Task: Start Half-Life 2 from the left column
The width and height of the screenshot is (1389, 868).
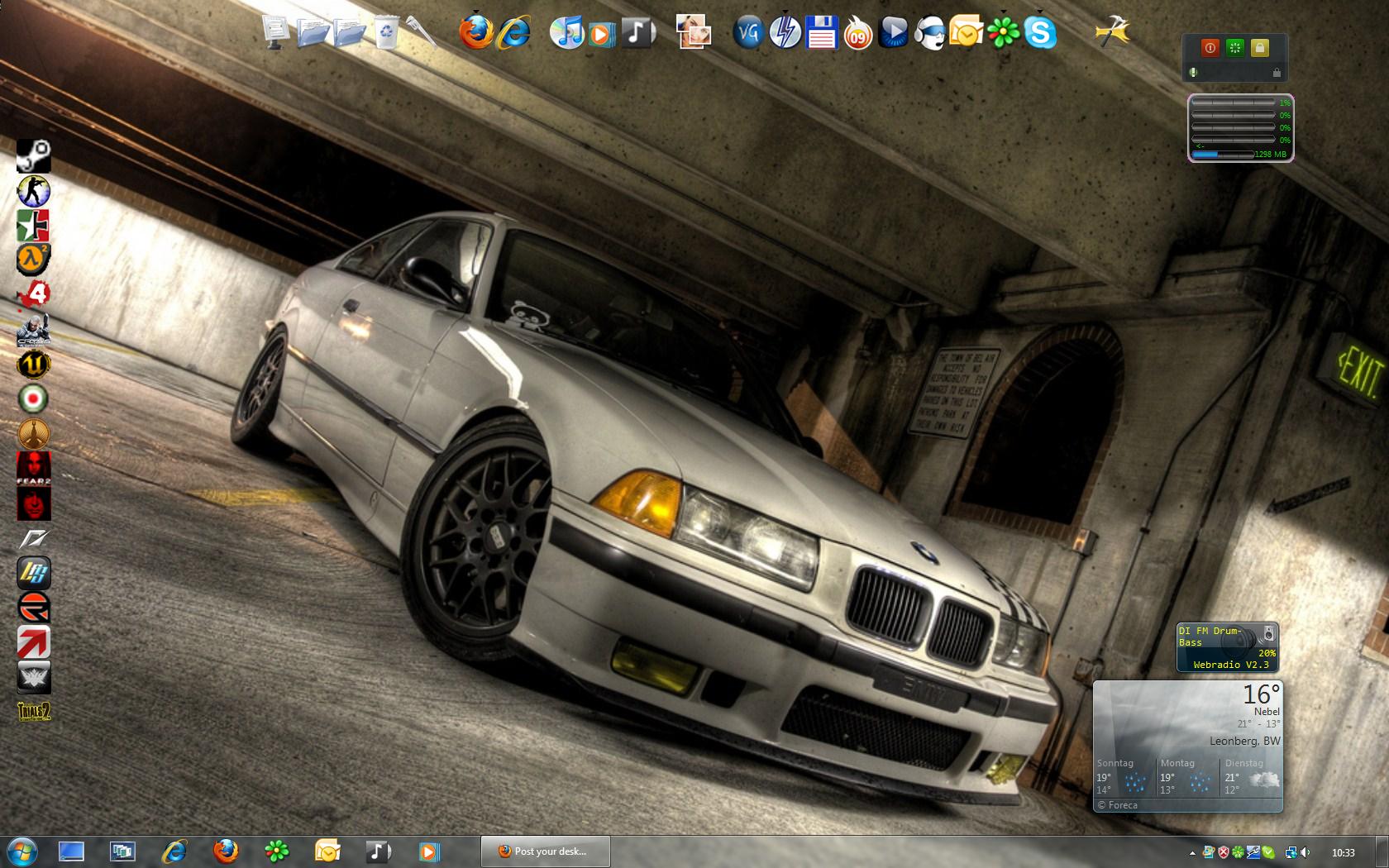Action: pos(34,260)
